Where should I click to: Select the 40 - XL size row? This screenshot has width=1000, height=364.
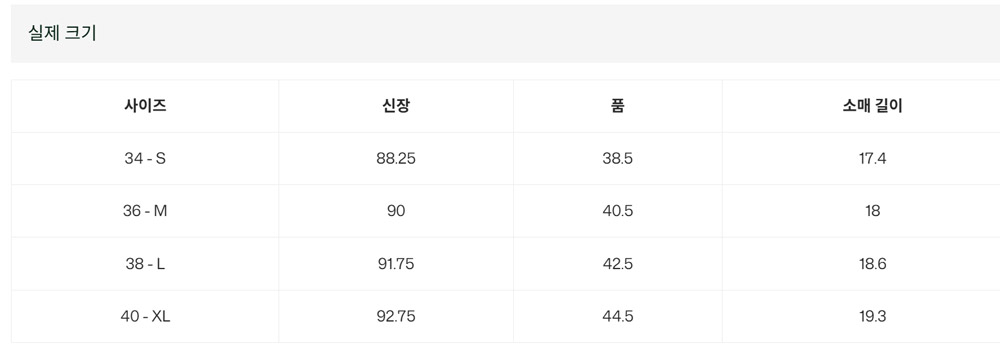[506, 316]
